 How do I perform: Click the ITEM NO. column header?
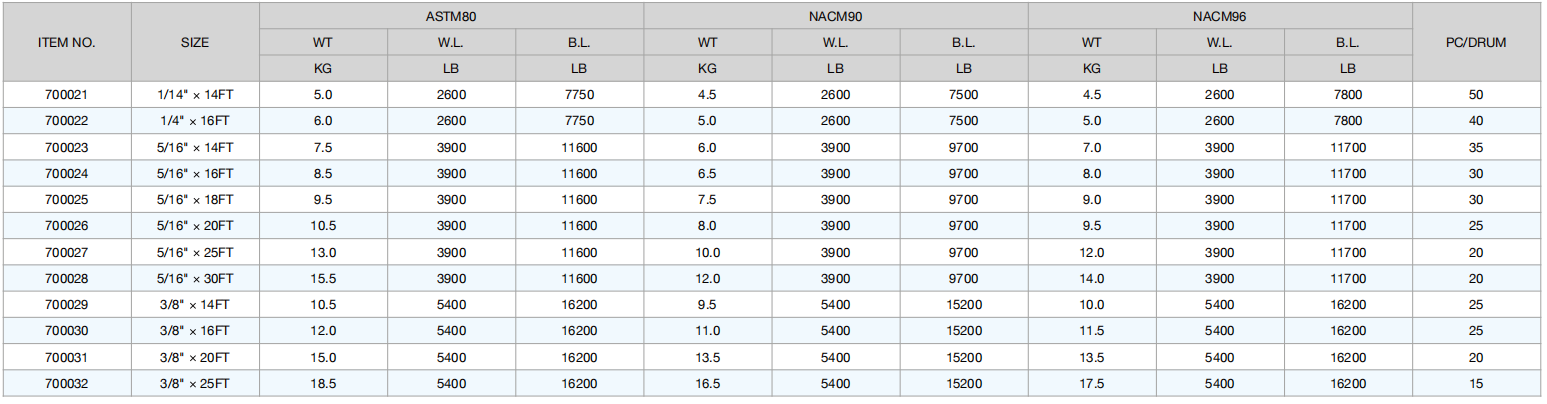tap(67, 43)
